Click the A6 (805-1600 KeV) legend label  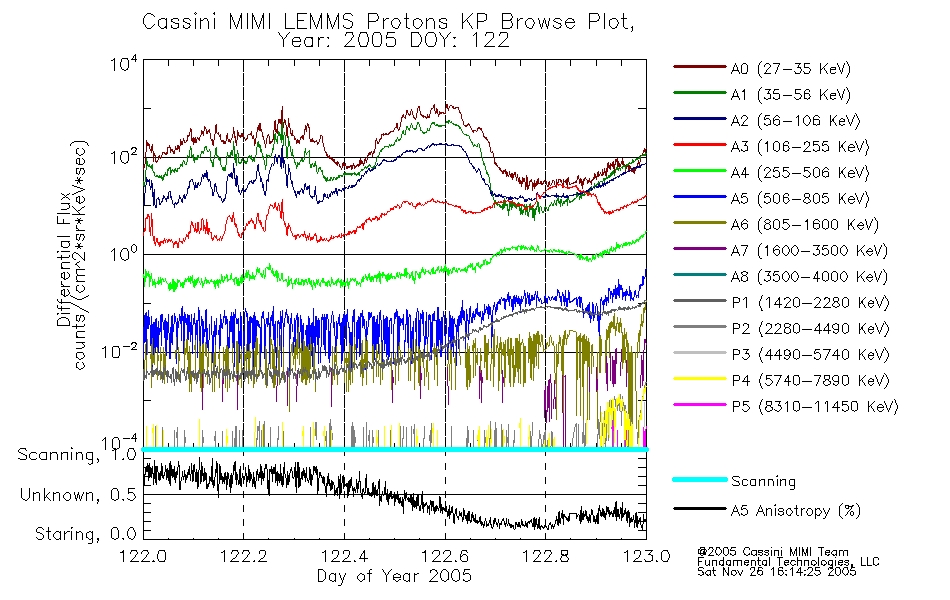[805, 225]
